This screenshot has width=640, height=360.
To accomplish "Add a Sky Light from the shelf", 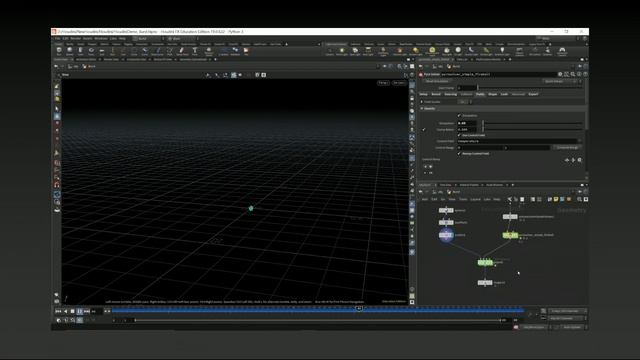I will point(447,51).
